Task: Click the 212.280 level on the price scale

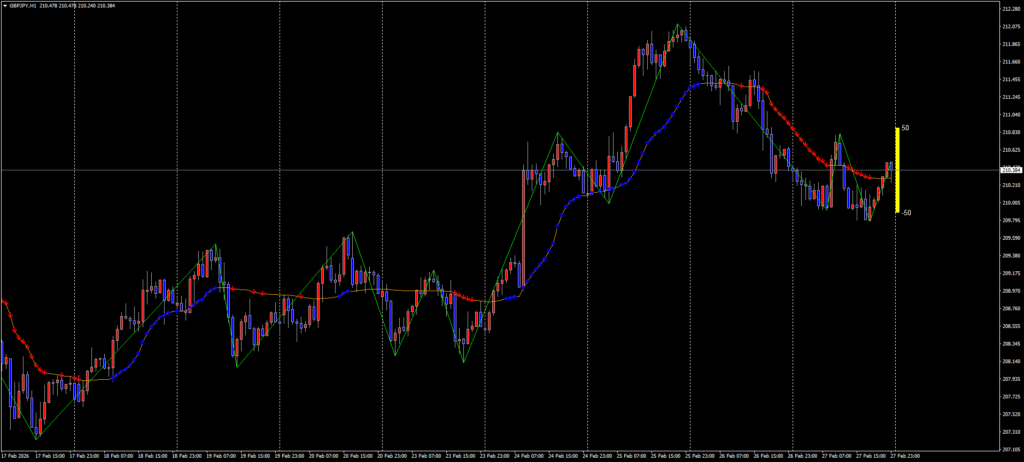Action: pos(1010,9)
